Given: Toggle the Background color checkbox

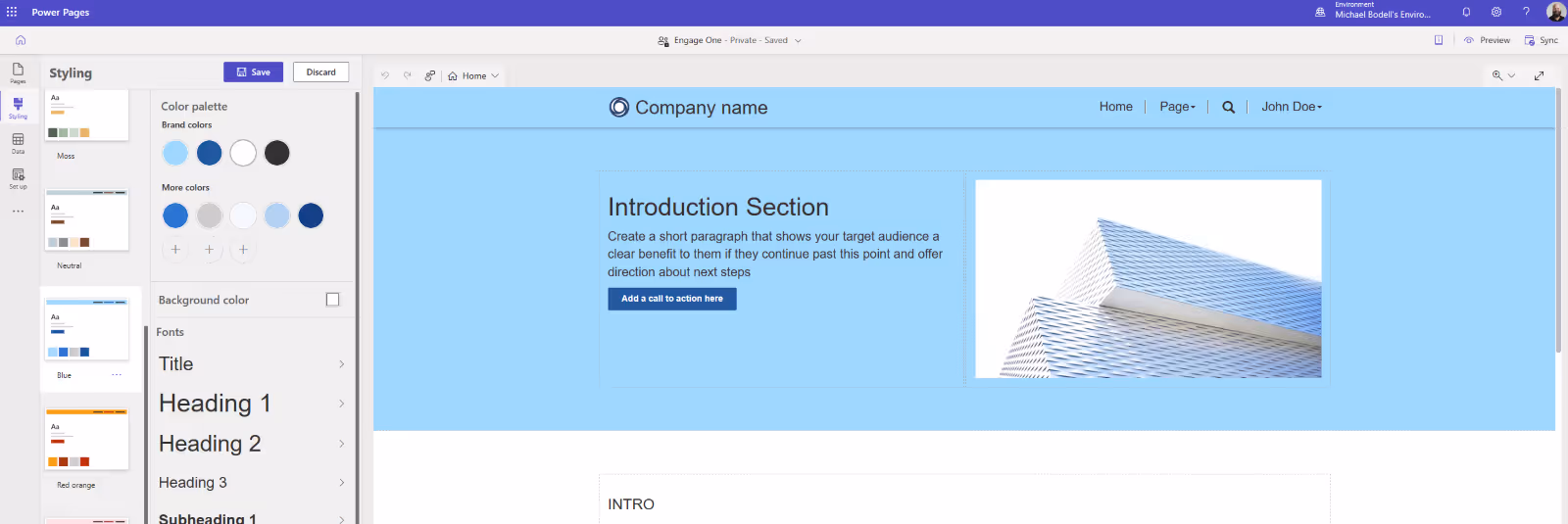Looking at the screenshot, I should point(332,300).
